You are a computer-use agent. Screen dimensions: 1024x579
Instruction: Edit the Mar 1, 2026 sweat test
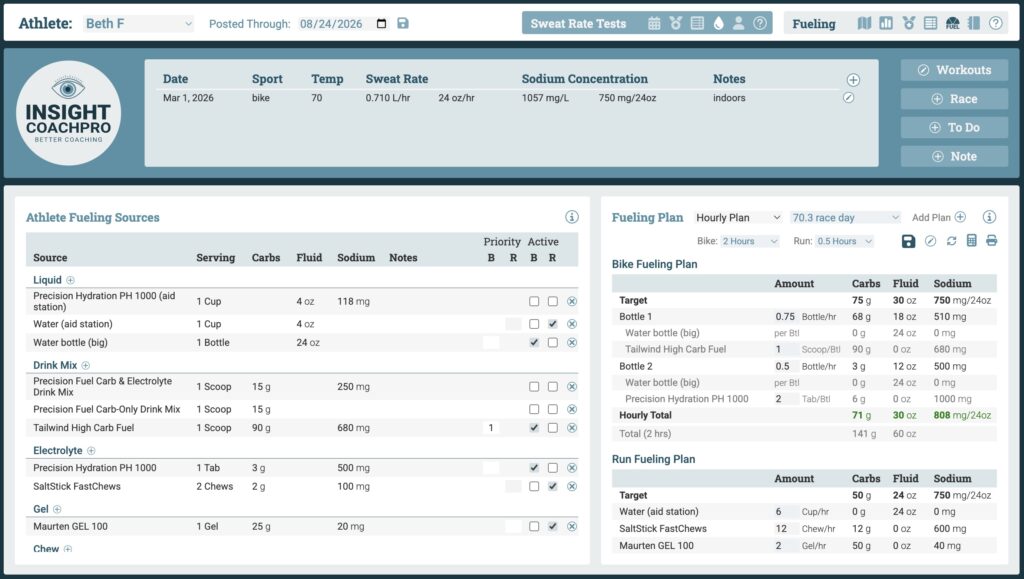[x=848, y=98]
